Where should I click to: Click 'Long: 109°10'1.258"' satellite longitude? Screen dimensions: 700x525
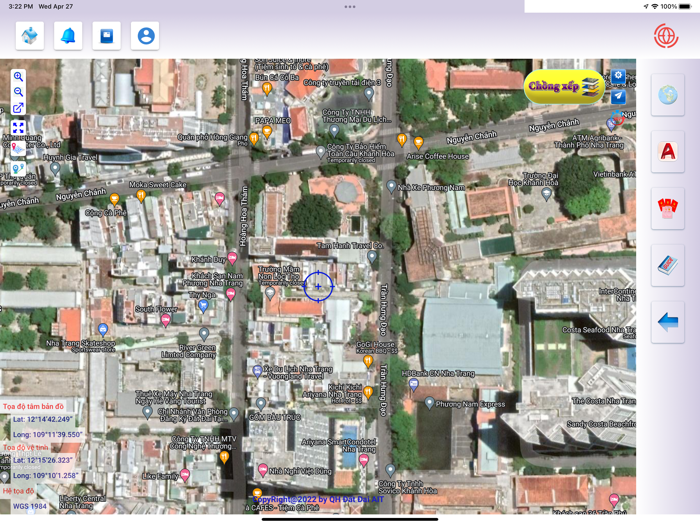(x=46, y=475)
